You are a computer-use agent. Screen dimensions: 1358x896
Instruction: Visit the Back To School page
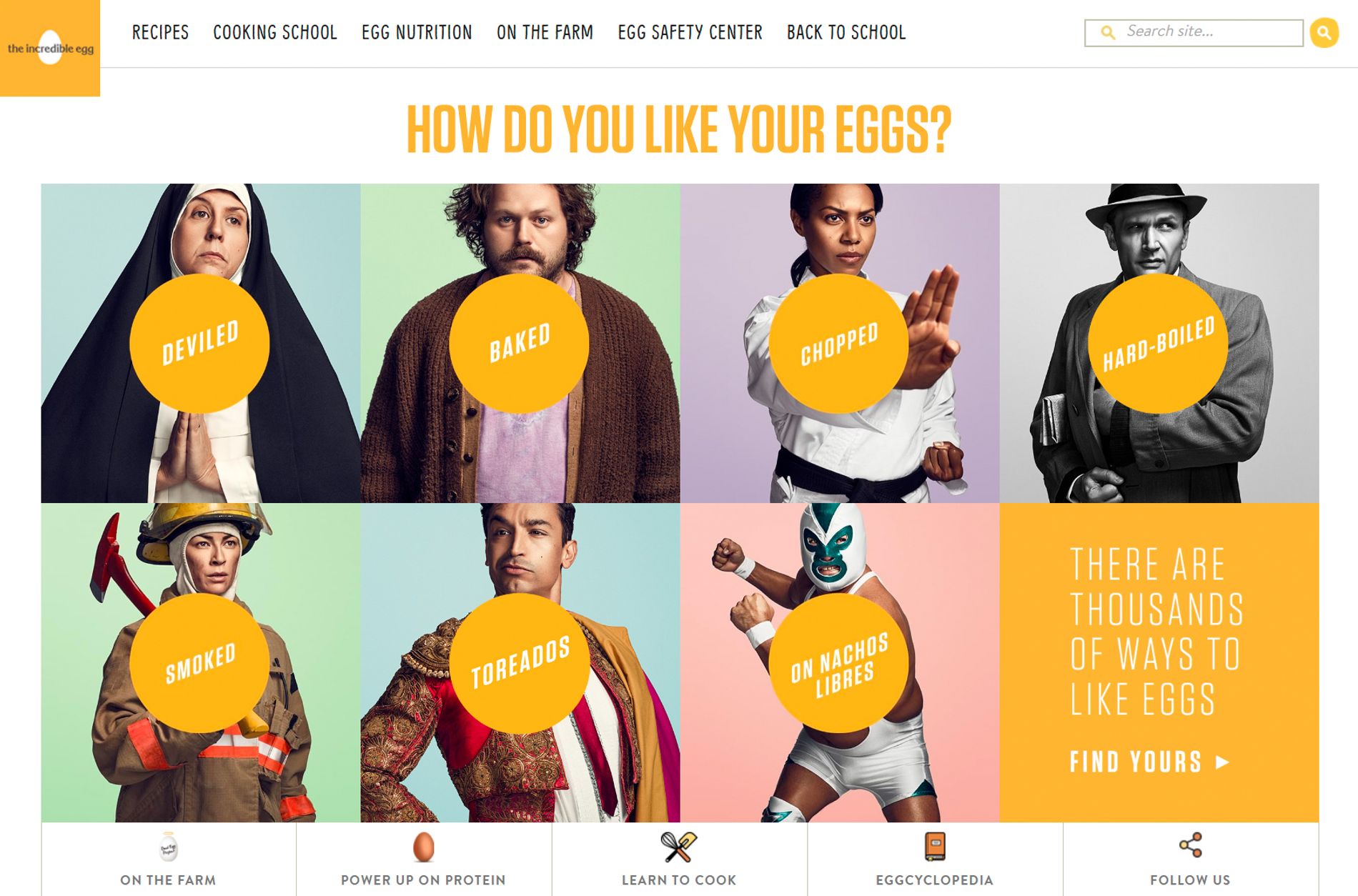[x=846, y=33]
